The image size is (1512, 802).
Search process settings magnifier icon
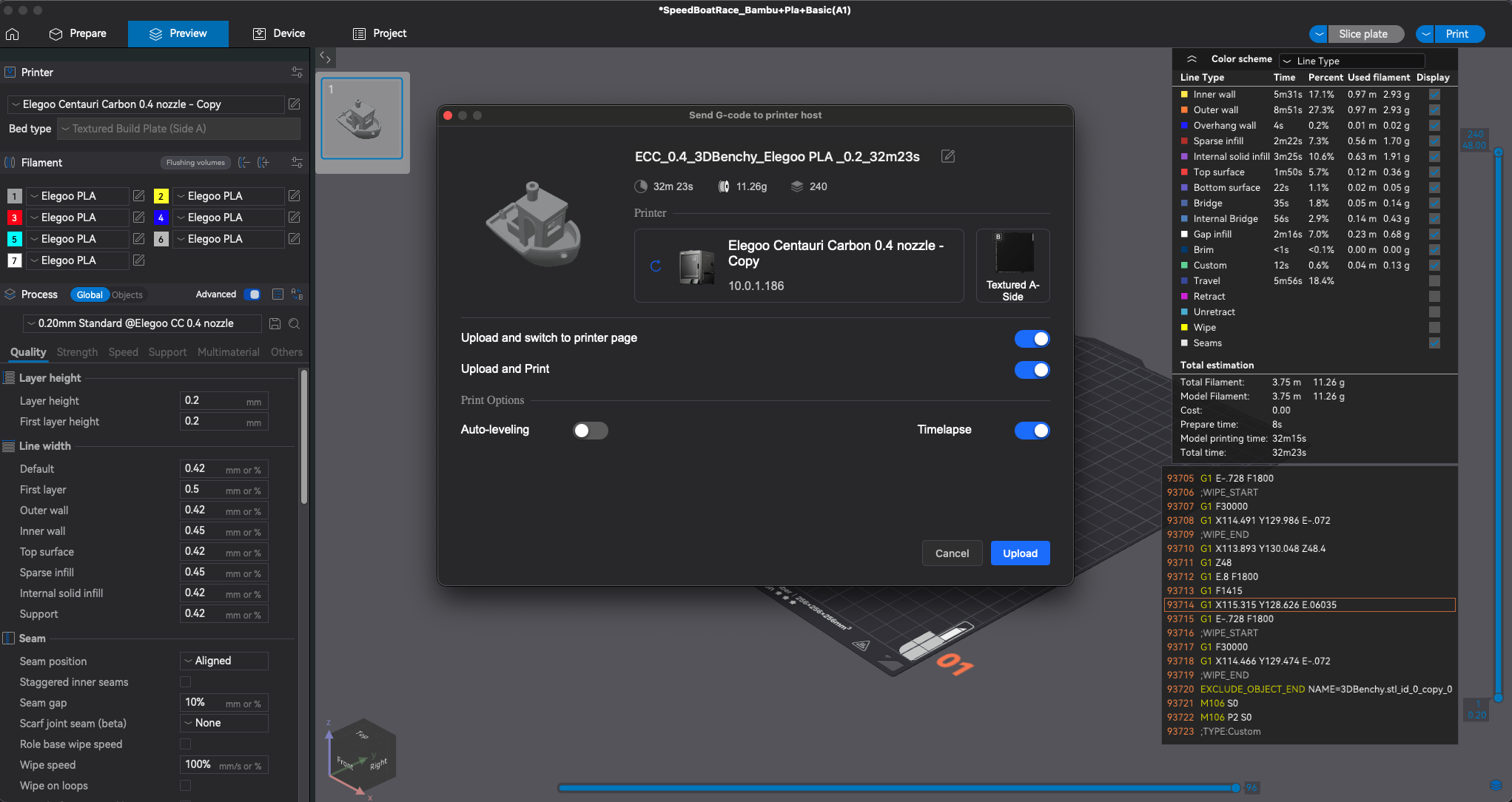(294, 324)
